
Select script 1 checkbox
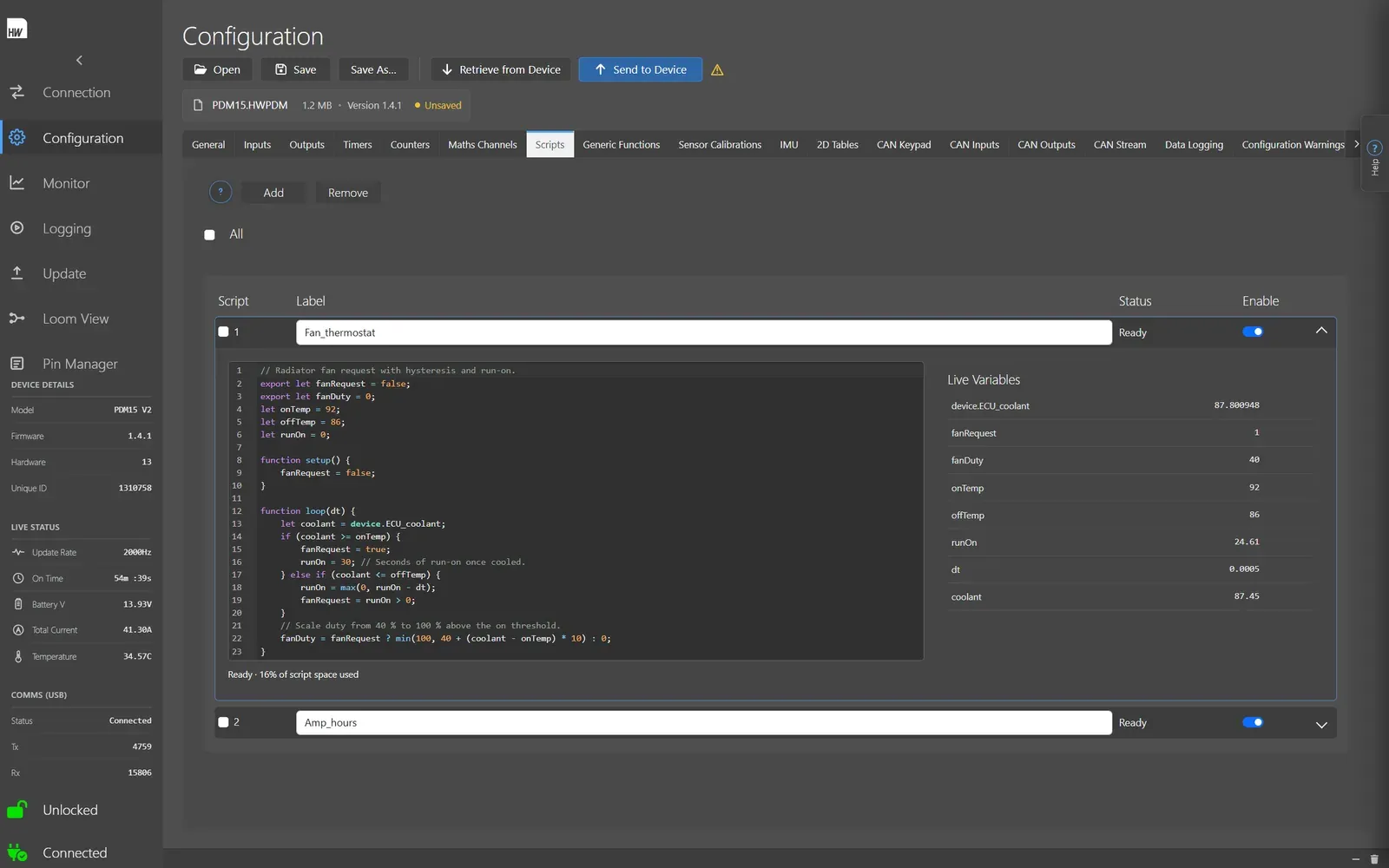tap(223, 332)
